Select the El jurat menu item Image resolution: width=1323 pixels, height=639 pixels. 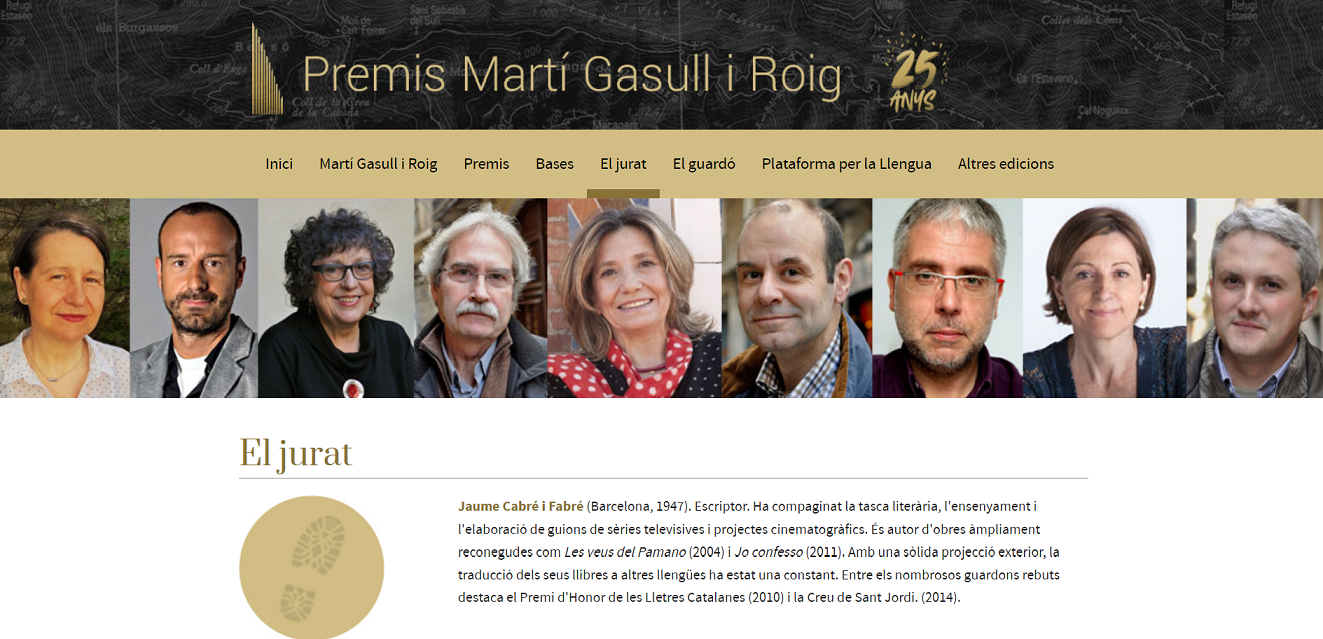623,164
